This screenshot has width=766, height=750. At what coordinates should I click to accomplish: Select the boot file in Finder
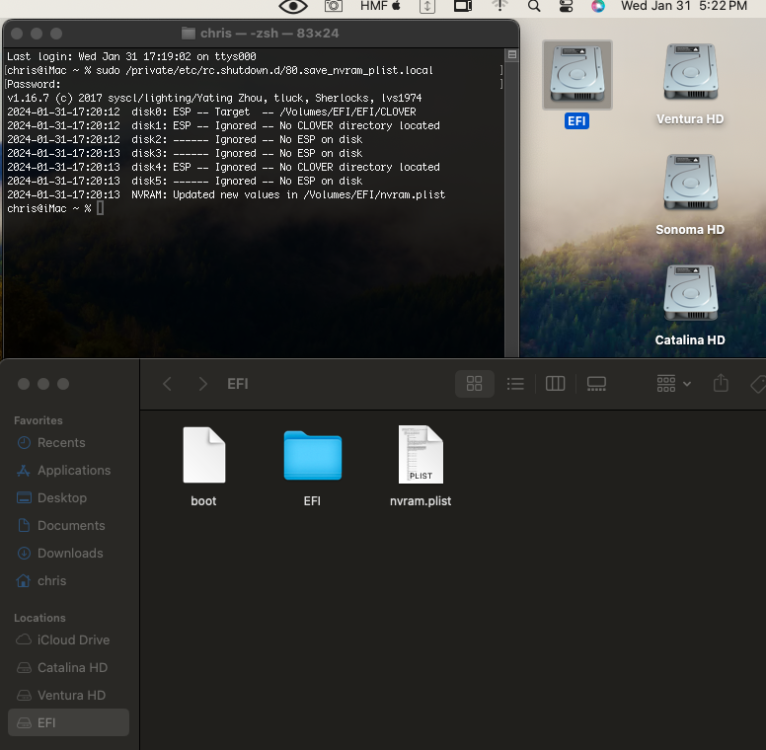tap(204, 455)
